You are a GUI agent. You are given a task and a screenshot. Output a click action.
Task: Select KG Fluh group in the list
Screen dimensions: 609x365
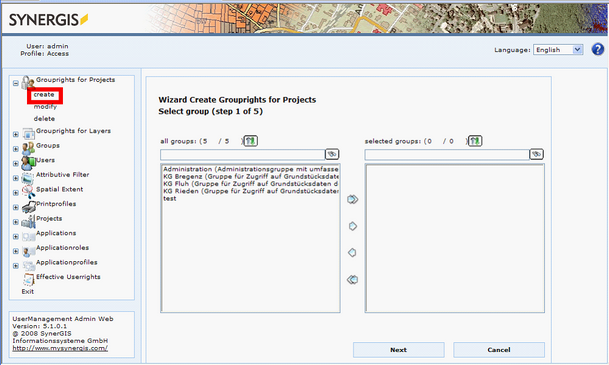251,184
